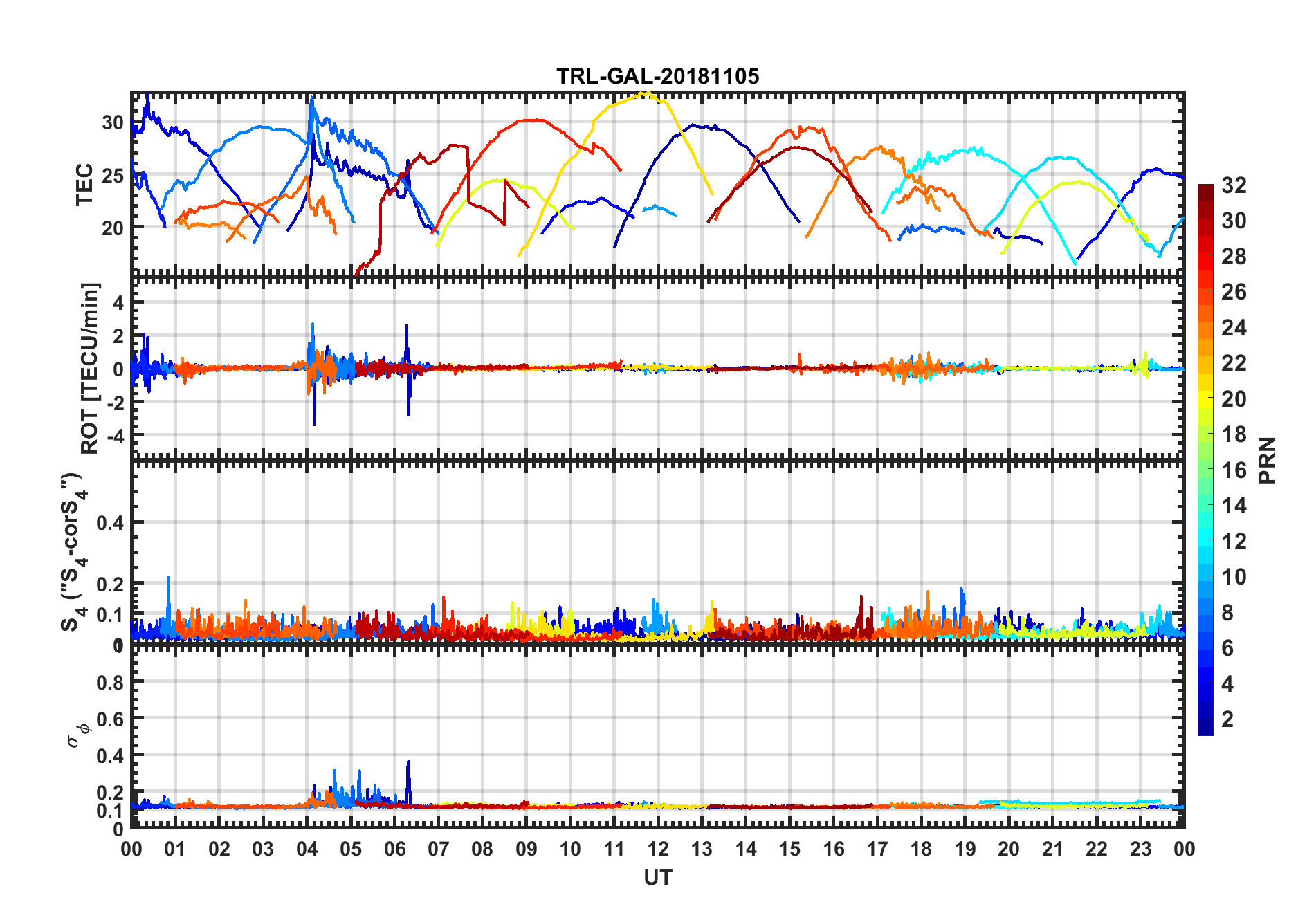Click the "25" tick on the TEC axis
Screen dimensions: 1316x920
pos(113,176)
